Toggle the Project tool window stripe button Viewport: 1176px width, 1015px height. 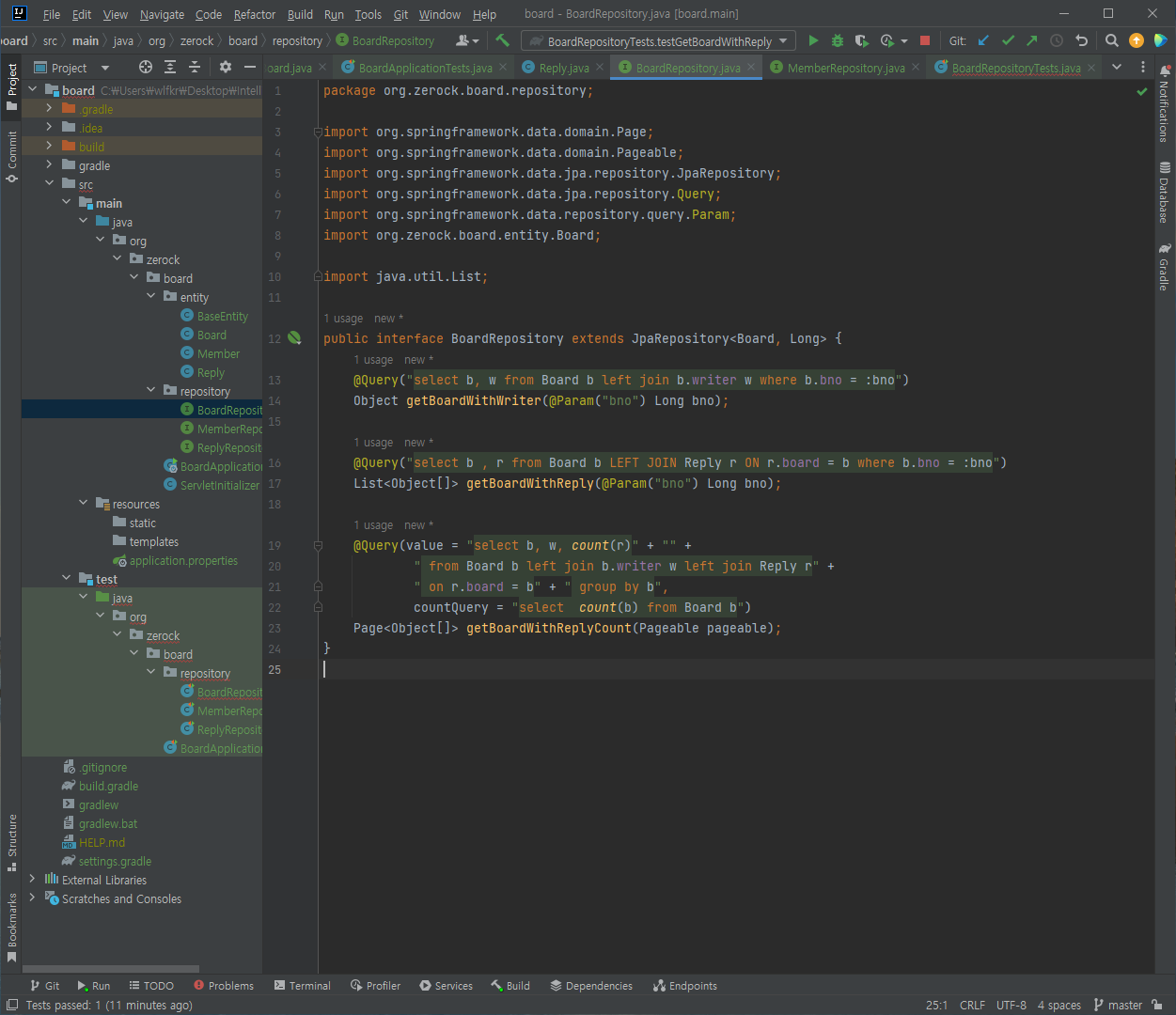[x=11, y=86]
